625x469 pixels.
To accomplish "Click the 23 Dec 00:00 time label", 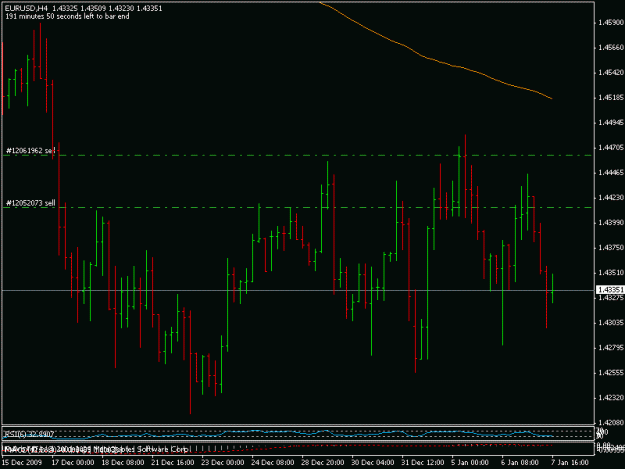I will click(x=222, y=463).
